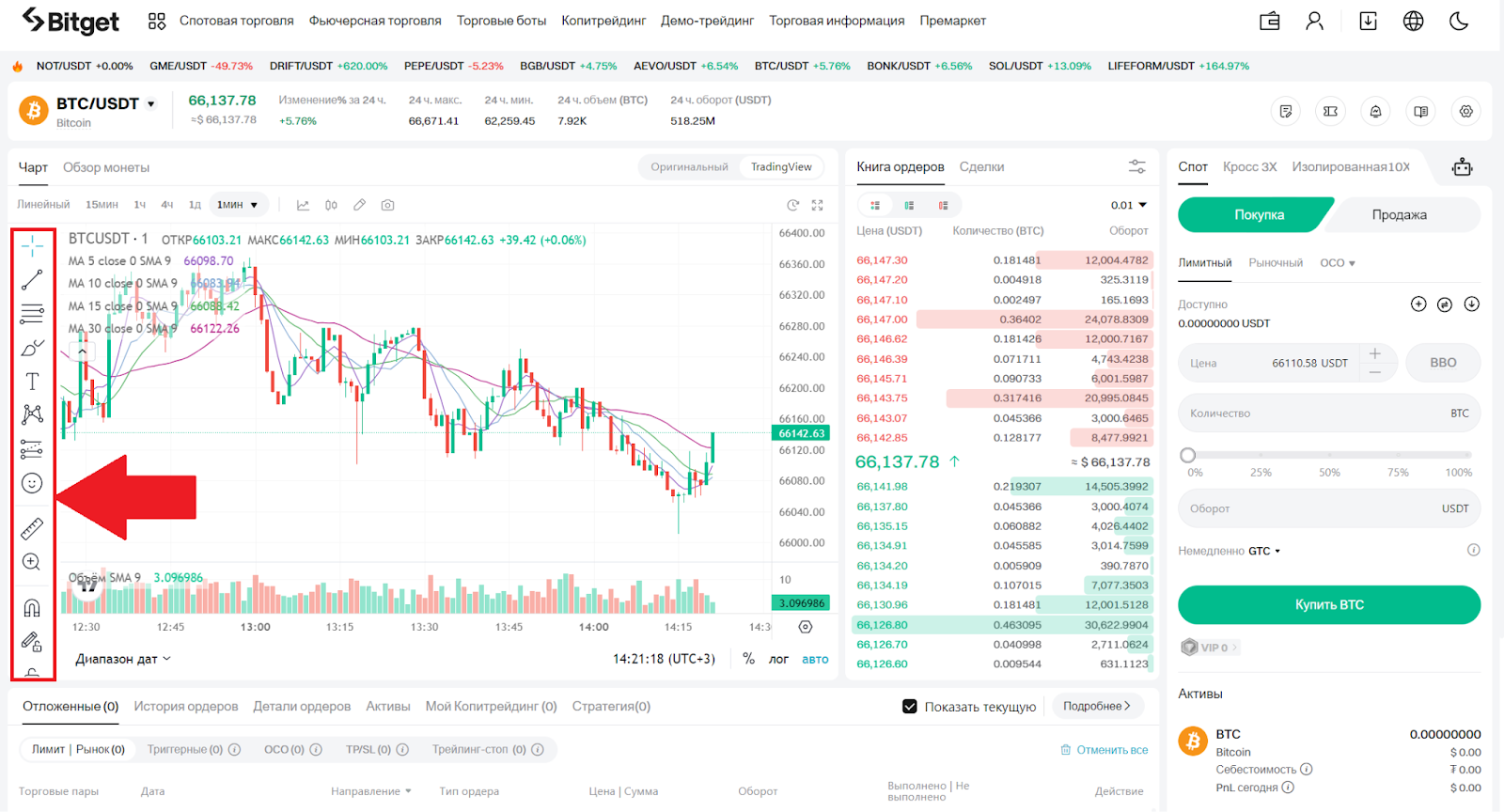The image size is (1504, 812).
Task: Open the 1мин timeframe dropdown
Action: coord(238,205)
